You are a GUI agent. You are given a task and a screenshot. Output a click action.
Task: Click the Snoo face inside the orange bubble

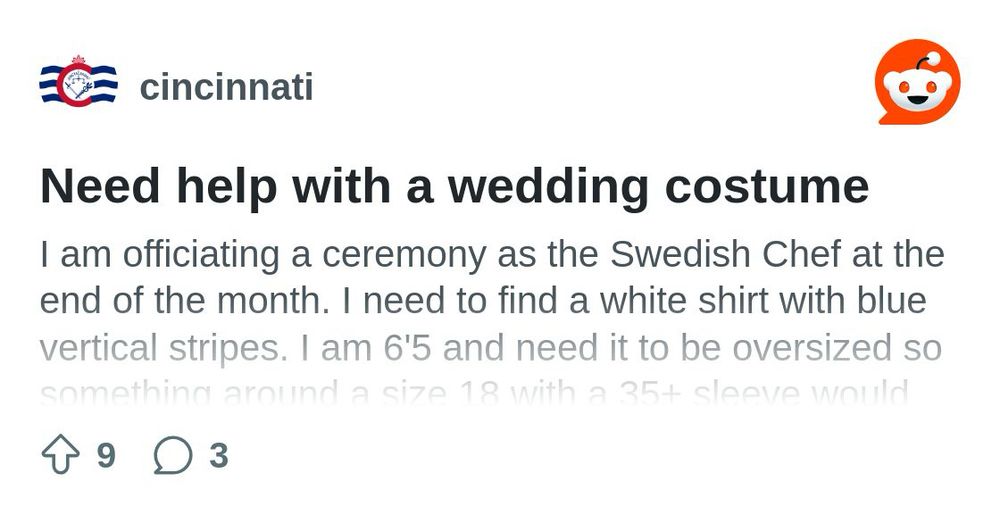[918, 85]
